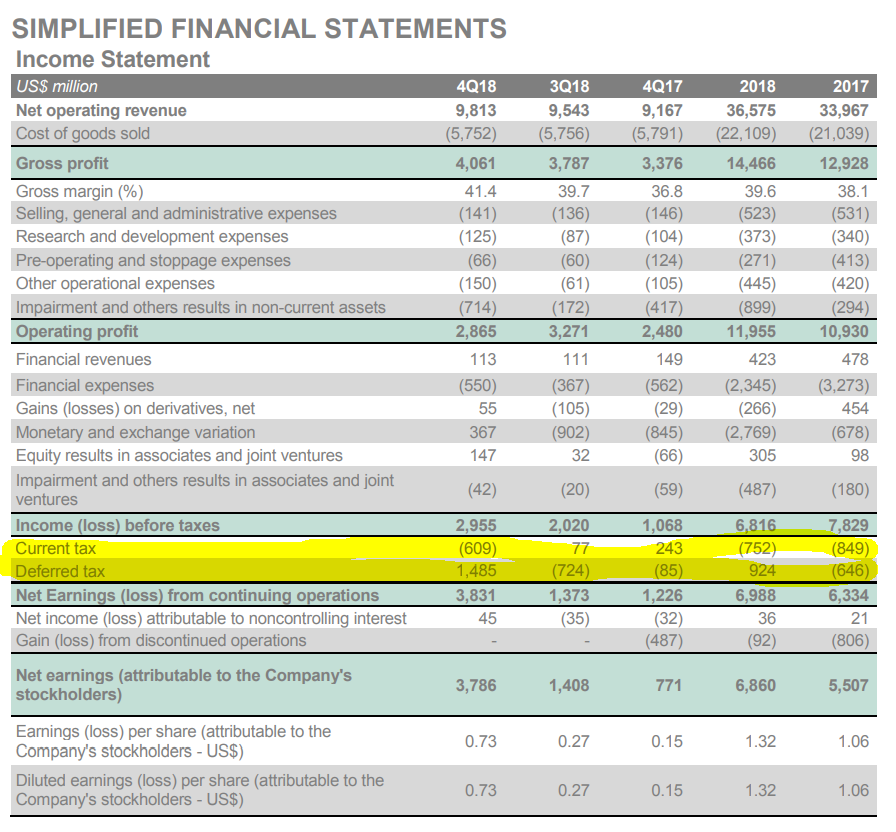Select derivatives value 454
896x832 pixels.
click(x=855, y=409)
